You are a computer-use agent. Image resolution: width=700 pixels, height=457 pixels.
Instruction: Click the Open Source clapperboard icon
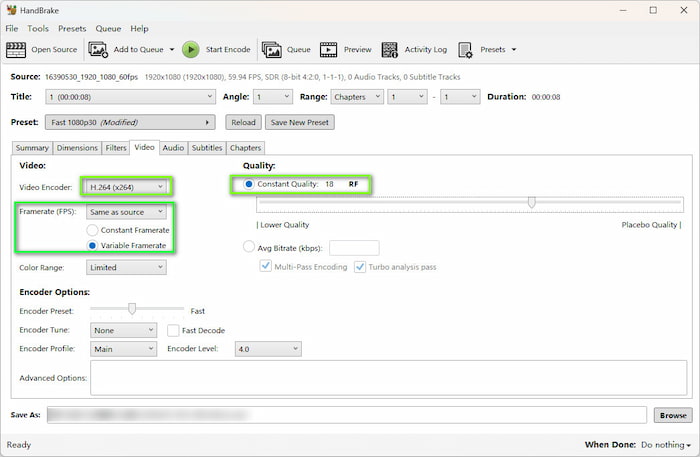click(x=16, y=50)
